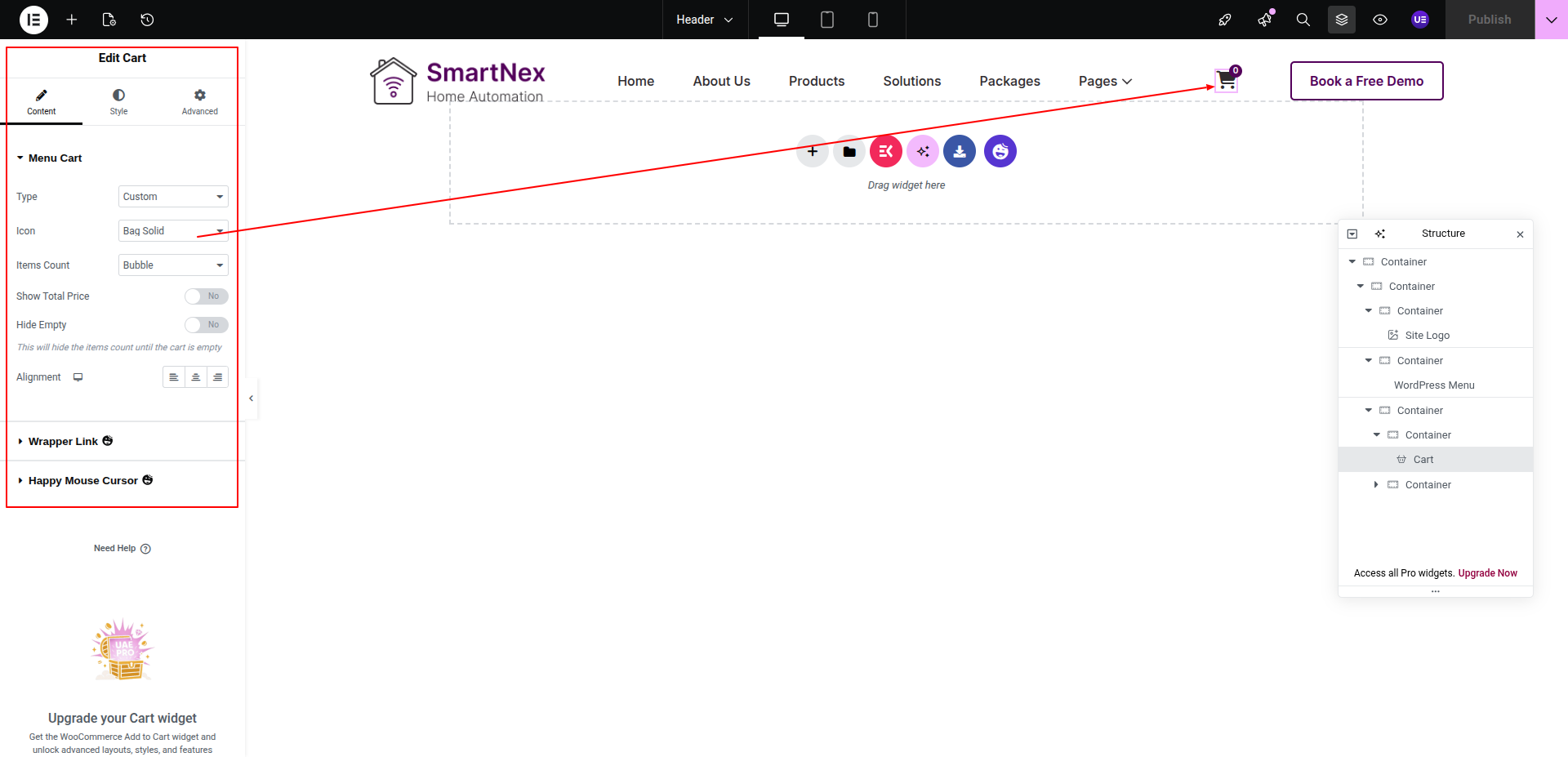Switch to mobile responsive view
This screenshot has width=1568, height=757.
click(872, 20)
